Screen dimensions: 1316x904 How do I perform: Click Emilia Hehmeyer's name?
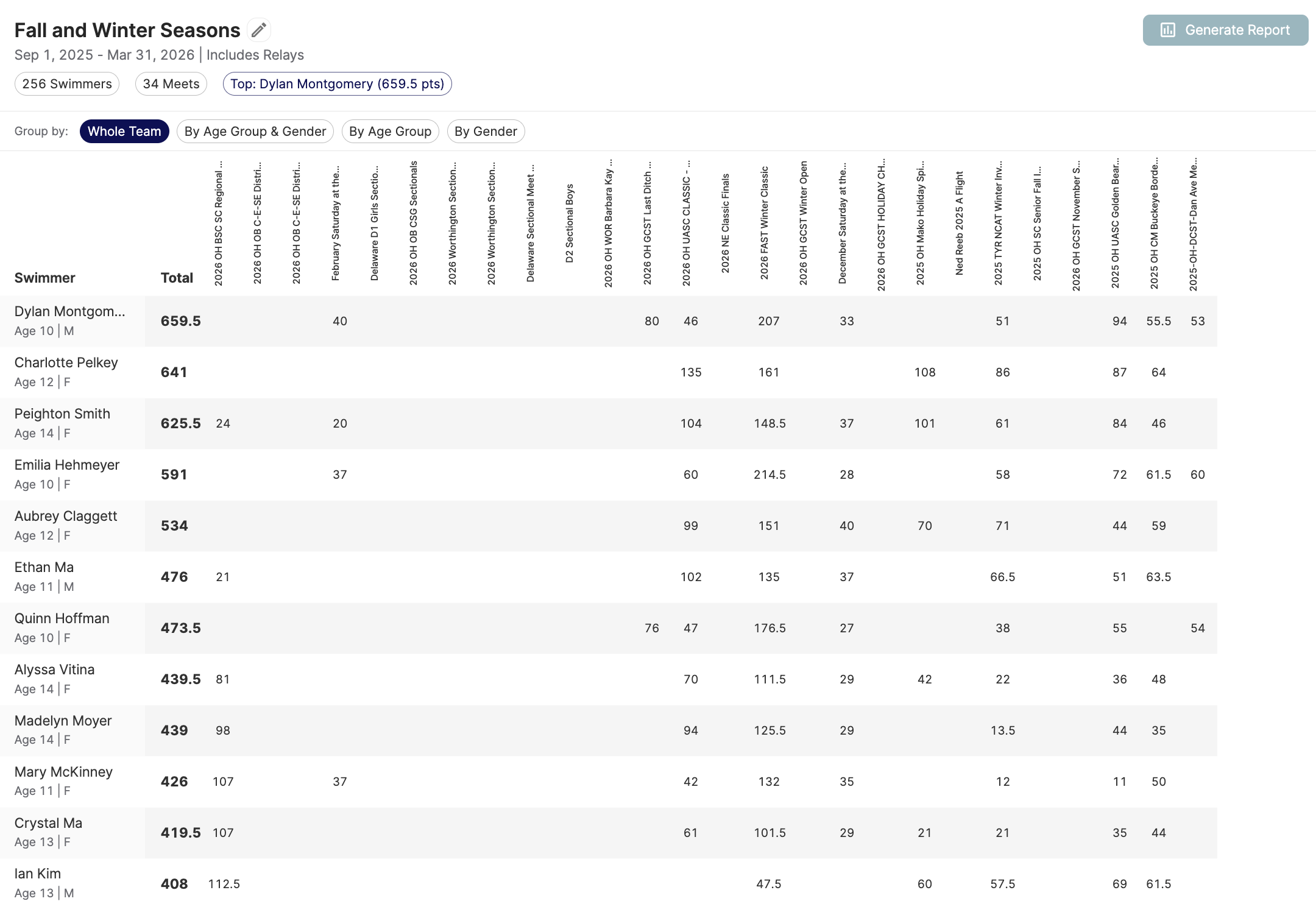tap(67, 465)
